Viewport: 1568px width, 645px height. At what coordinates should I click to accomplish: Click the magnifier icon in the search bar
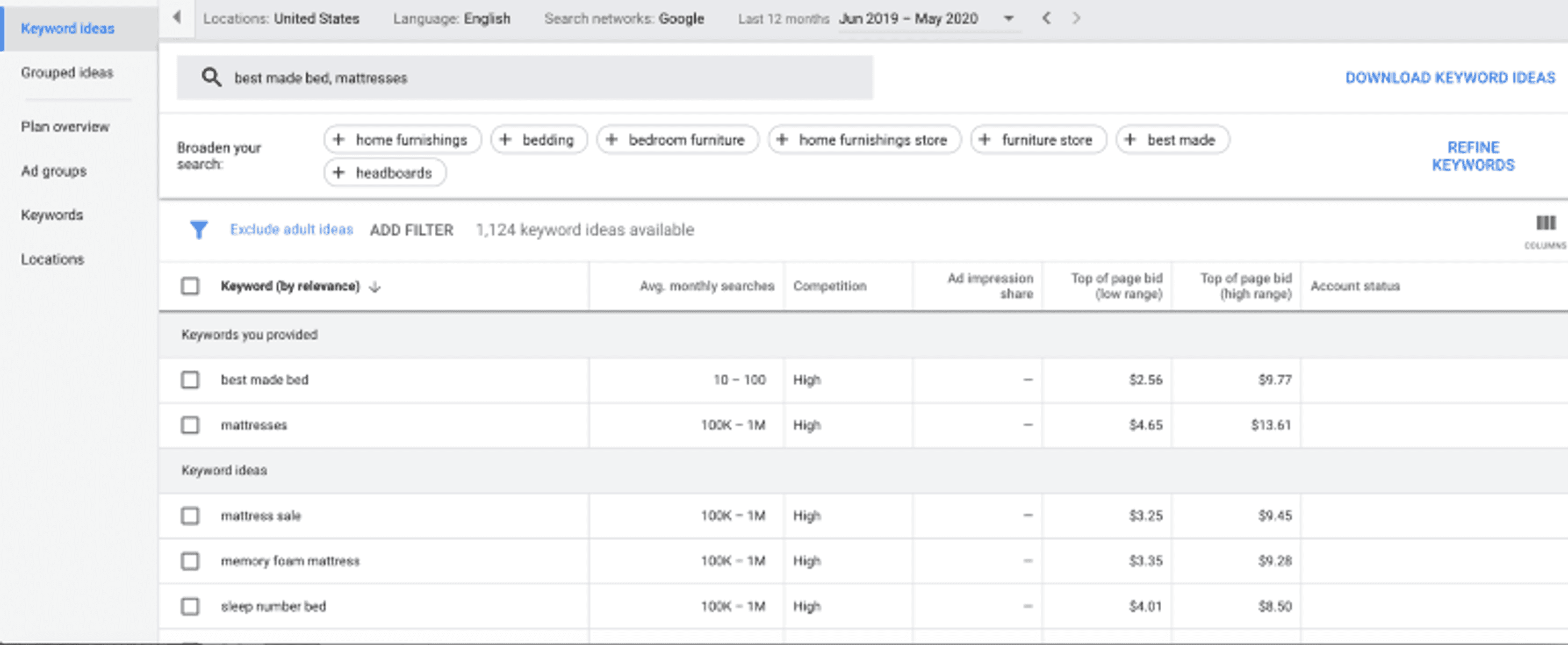coord(211,77)
